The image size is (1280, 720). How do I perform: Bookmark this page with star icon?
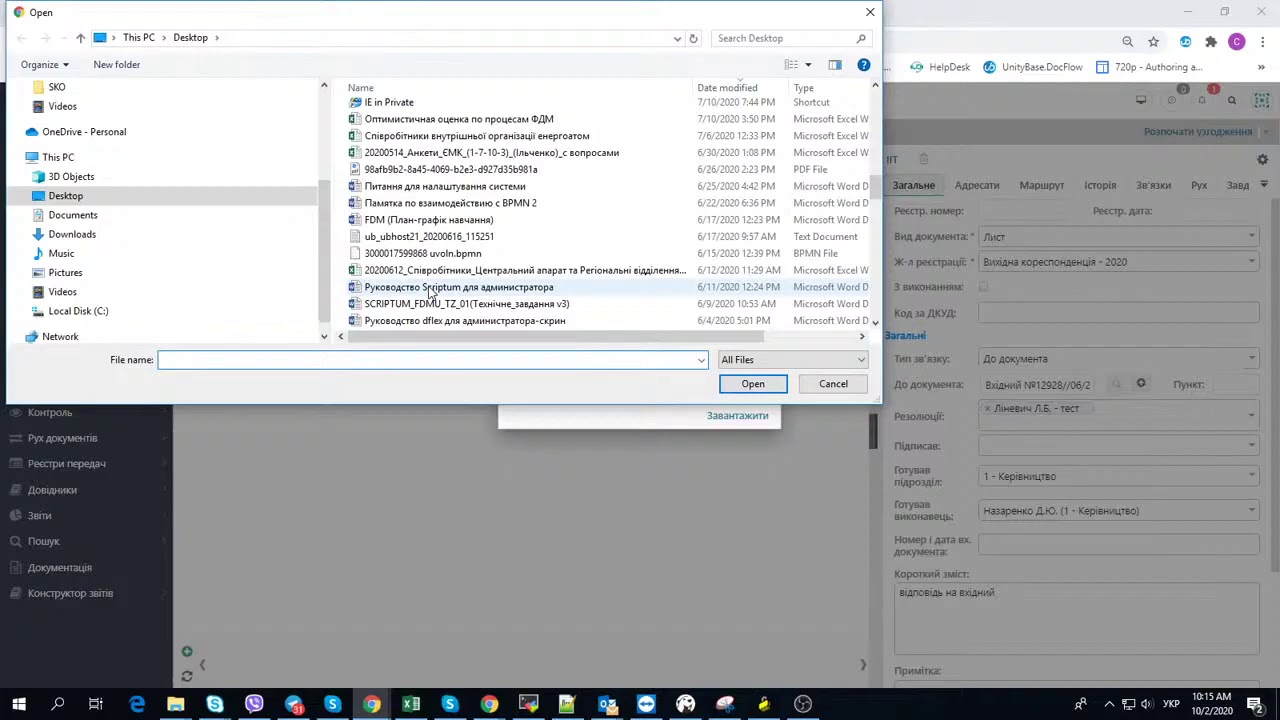point(1154,42)
